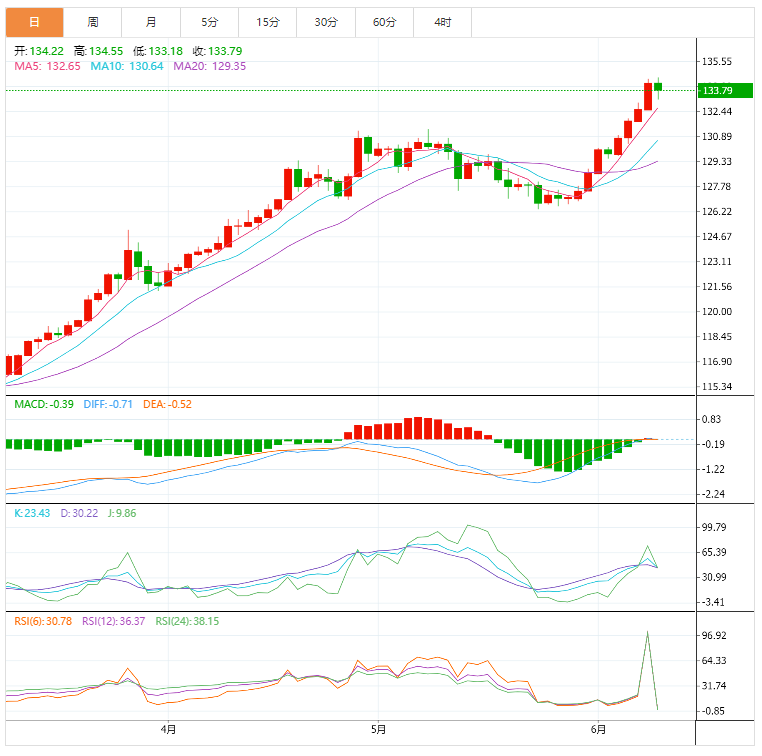Click the 低:133.18 low price text
This screenshot has height=756, width=762.
click(x=158, y=51)
